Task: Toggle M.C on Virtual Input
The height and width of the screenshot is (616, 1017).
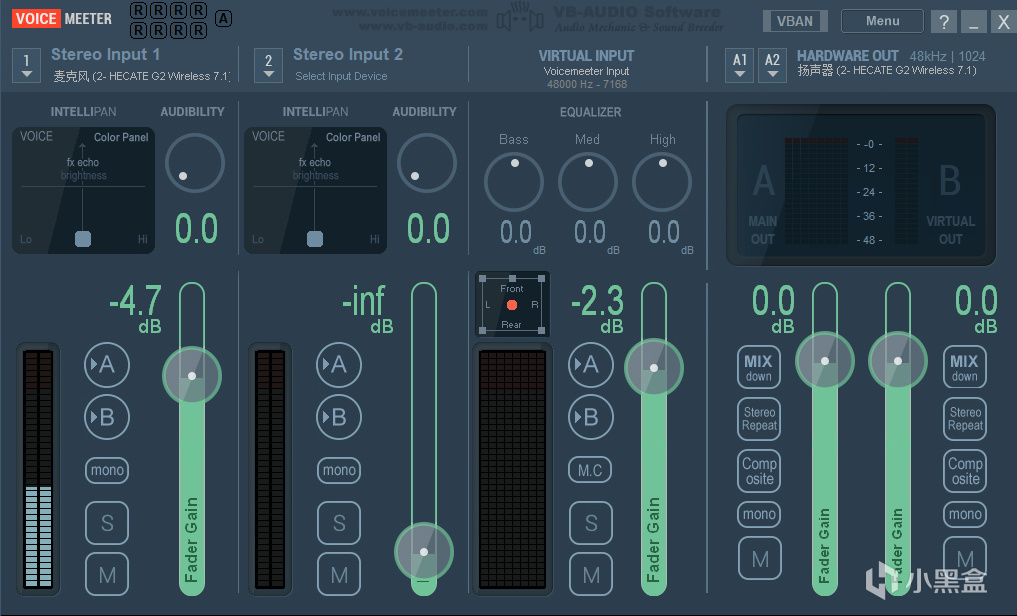Action: pyautogui.click(x=590, y=470)
